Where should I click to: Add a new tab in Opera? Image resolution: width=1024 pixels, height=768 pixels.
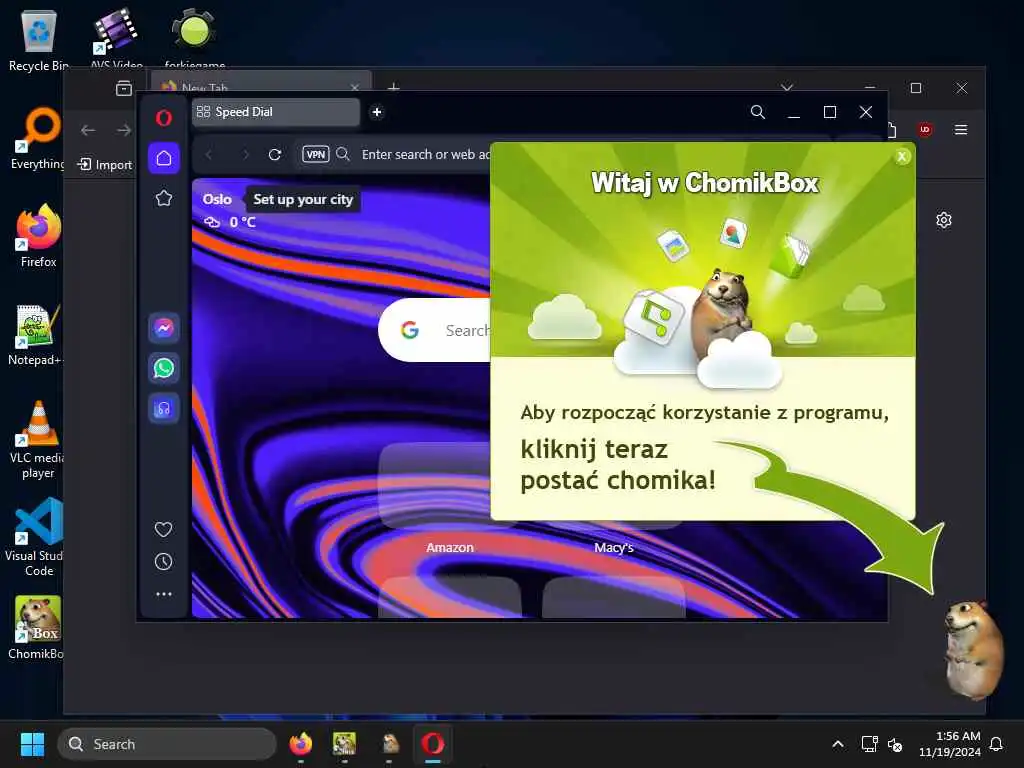tap(377, 112)
